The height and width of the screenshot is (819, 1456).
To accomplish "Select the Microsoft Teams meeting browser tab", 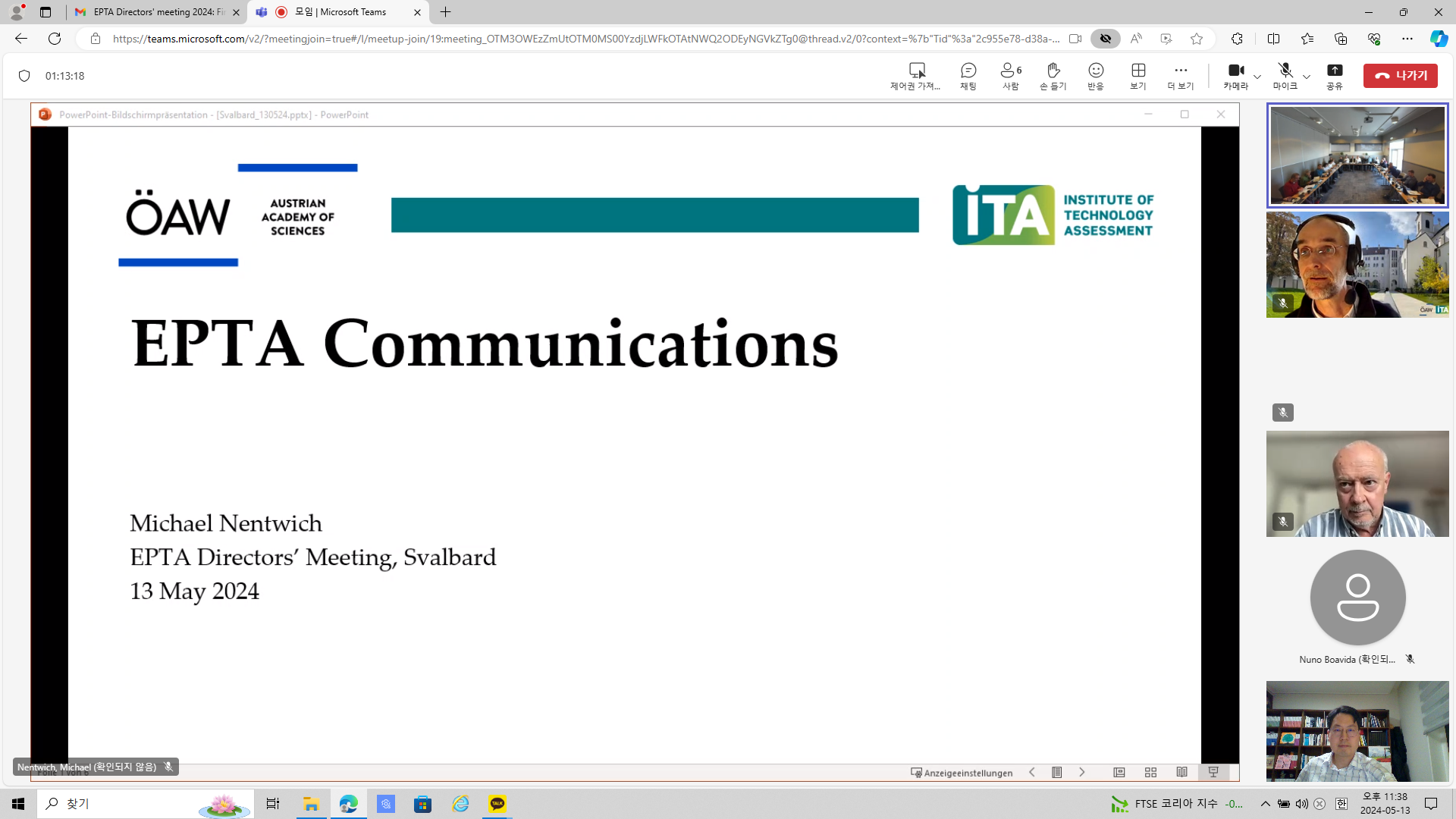I will [339, 12].
